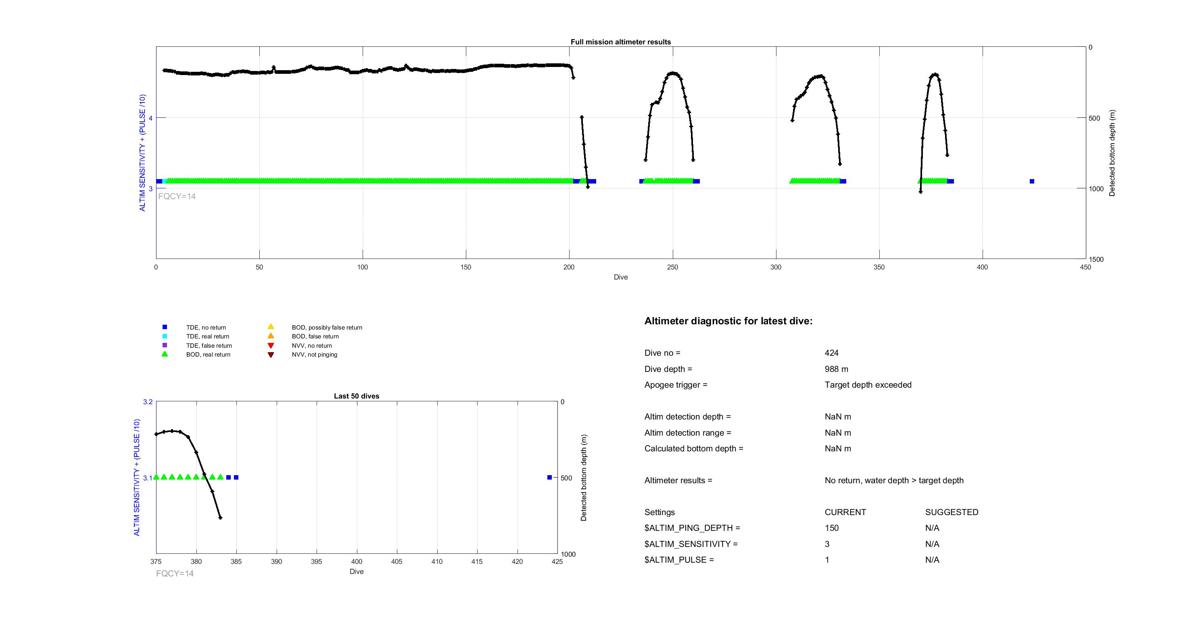This screenshot has height=622, width=1200.
Task: Click the suggested N/A for $ALTIM_PING_DEPTH
Action: [x=932, y=528]
